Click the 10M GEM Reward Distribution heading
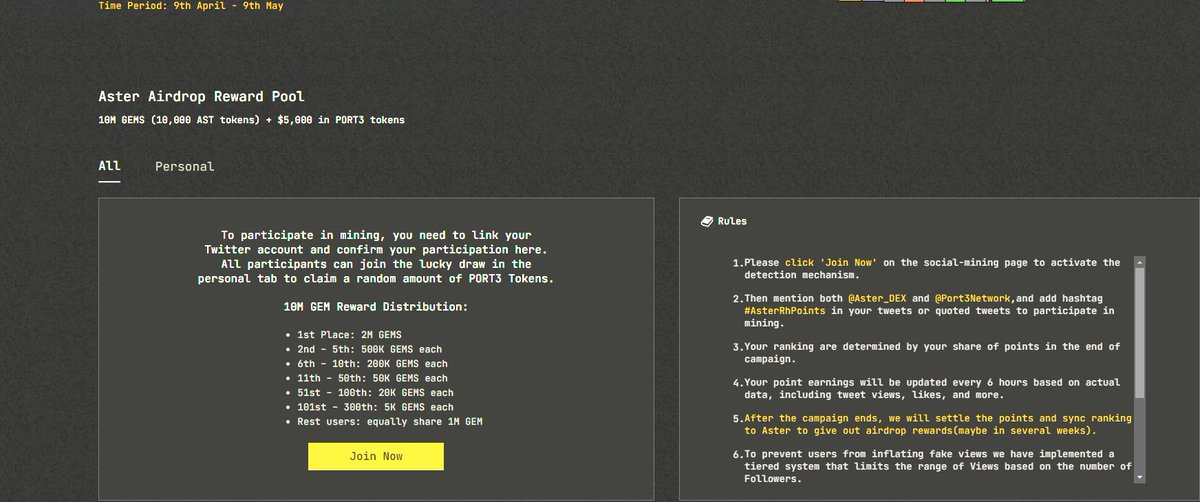This screenshot has height=502, width=1200. [x=375, y=306]
